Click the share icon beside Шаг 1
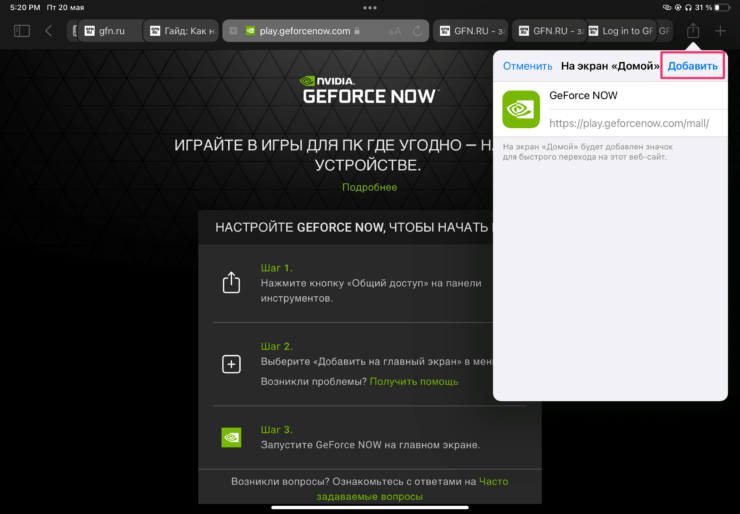The width and height of the screenshot is (740, 514). [231, 282]
